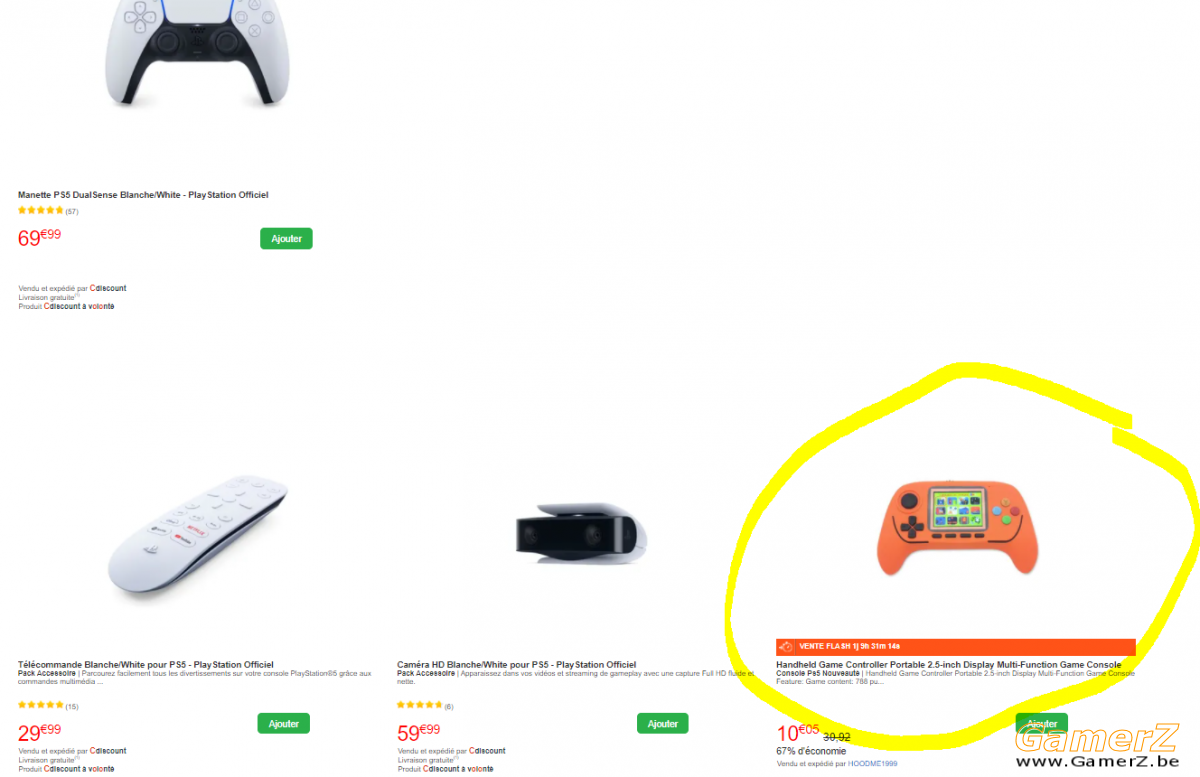Click the Vente Flash timer icon
Screen dimensions: 1200x777
tap(786, 646)
